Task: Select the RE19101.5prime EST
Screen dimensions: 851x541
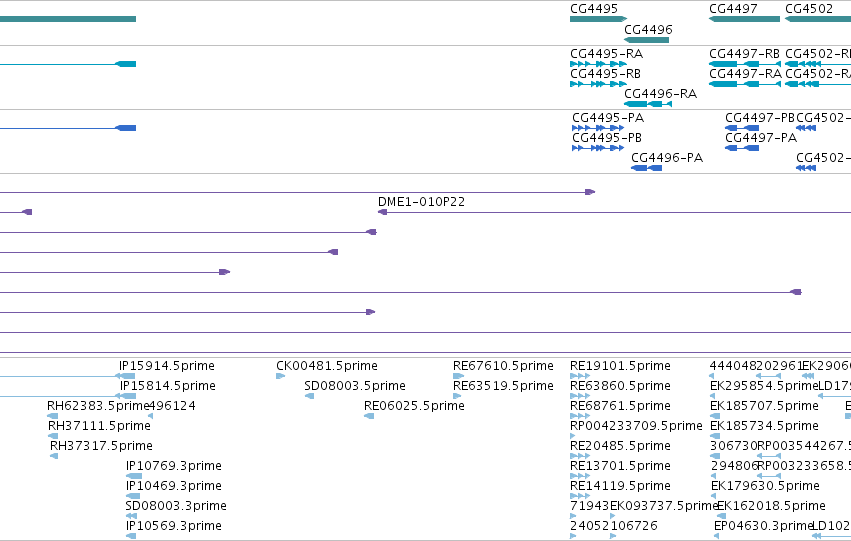Action: 580,376
